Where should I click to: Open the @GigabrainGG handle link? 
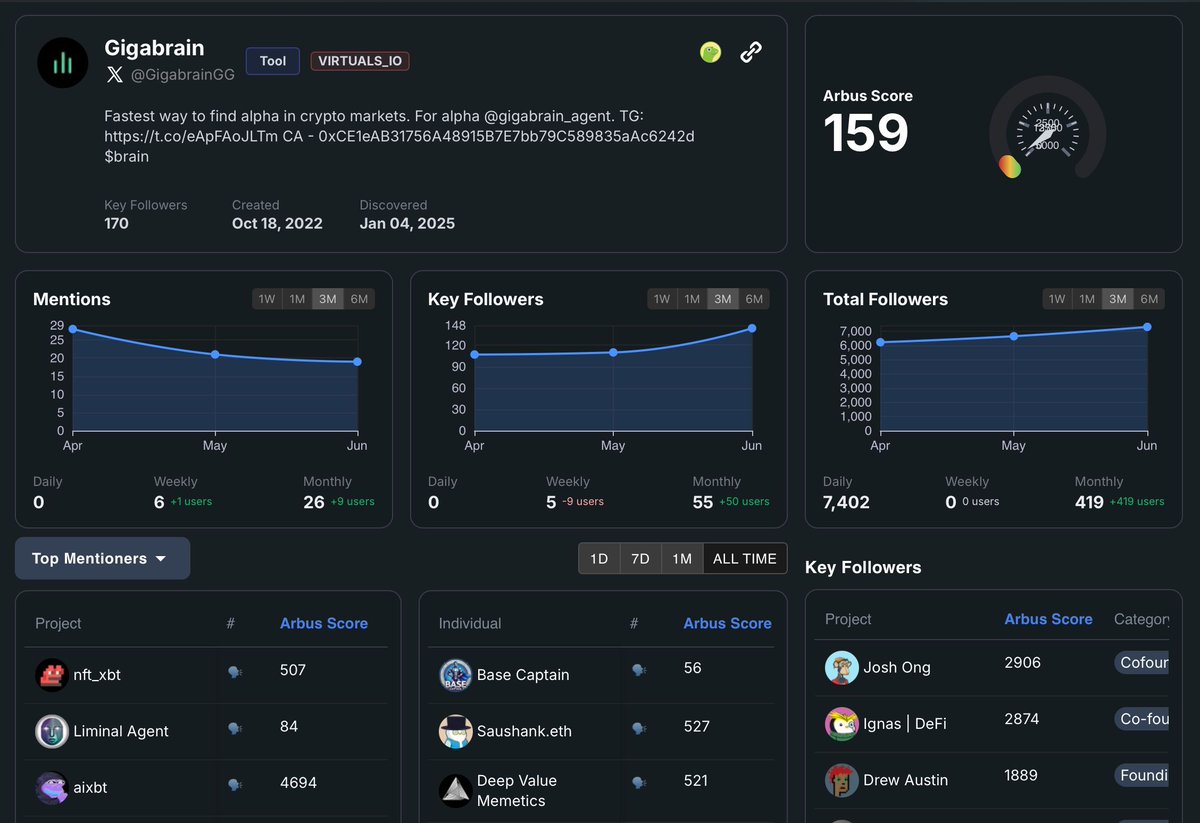[x=182, y=74]
